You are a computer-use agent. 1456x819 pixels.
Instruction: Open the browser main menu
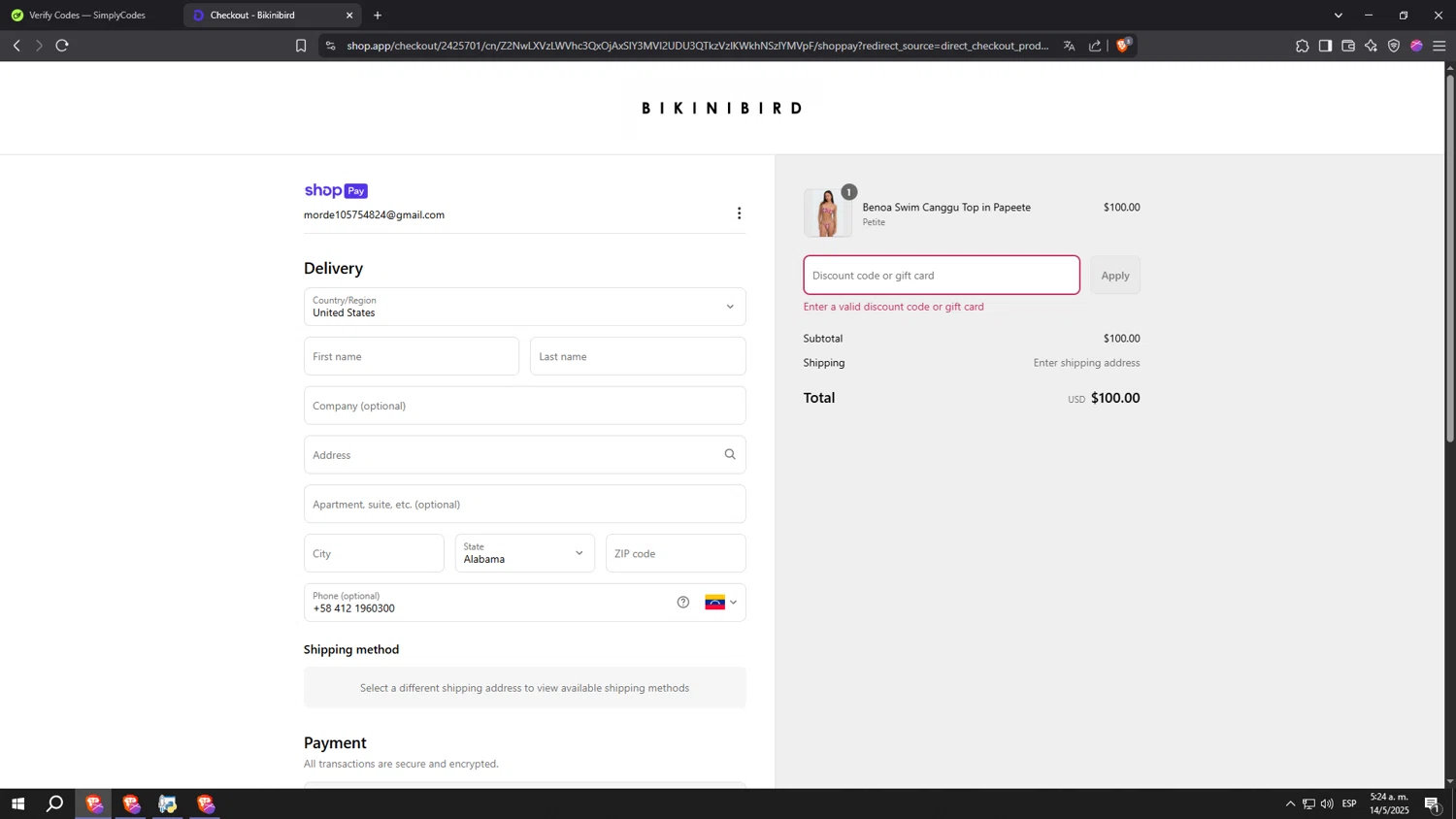(1439, 46)
